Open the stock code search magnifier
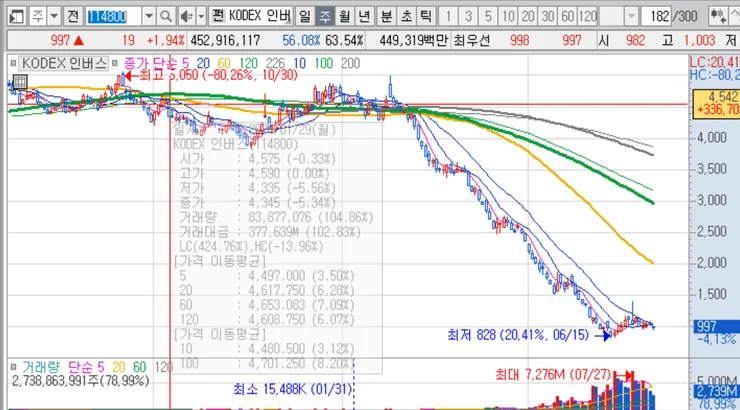The height and width of the screenshot is (410, 740). coord(166,17)
